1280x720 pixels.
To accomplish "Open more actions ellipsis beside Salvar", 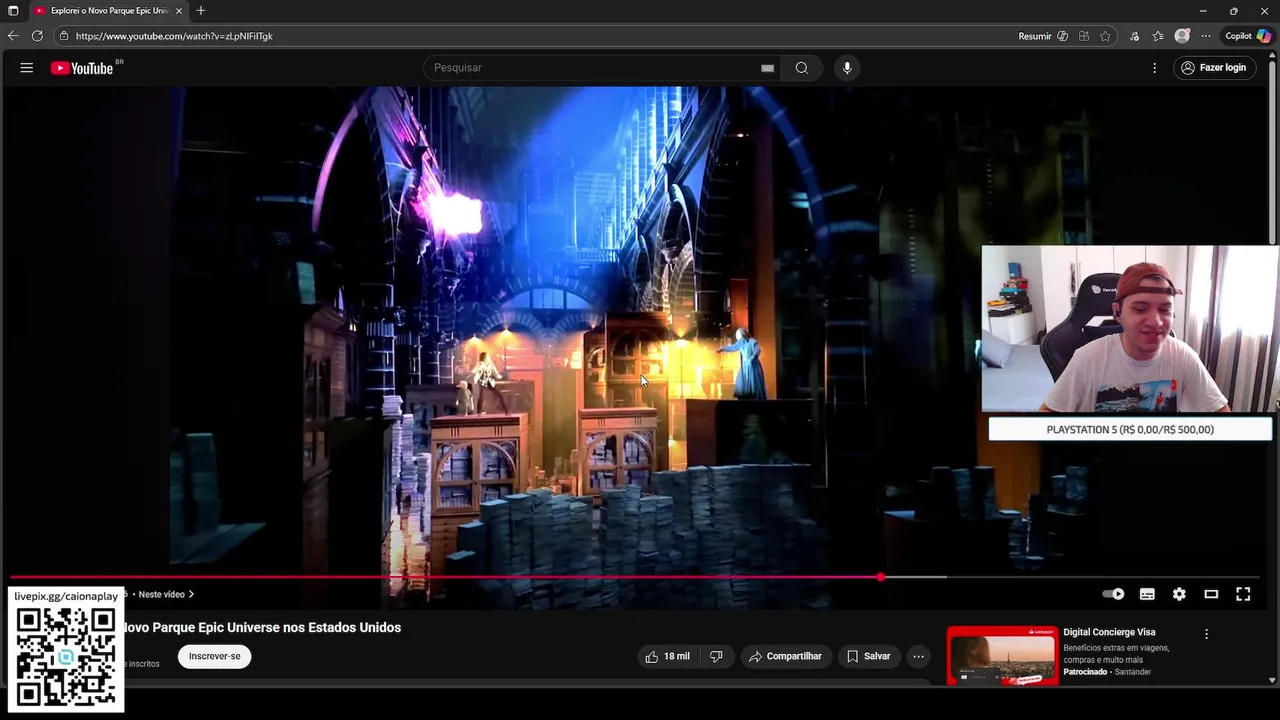I will 918,656.
